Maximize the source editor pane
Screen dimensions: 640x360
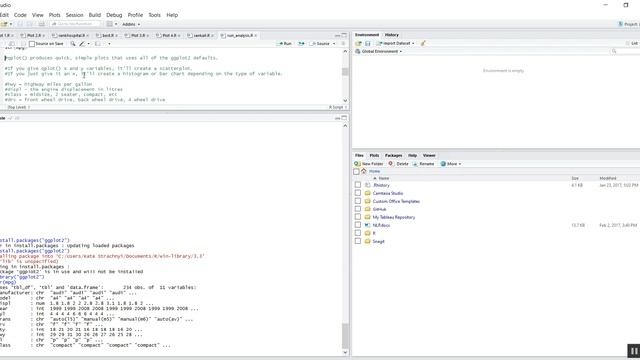pos(344,36)
